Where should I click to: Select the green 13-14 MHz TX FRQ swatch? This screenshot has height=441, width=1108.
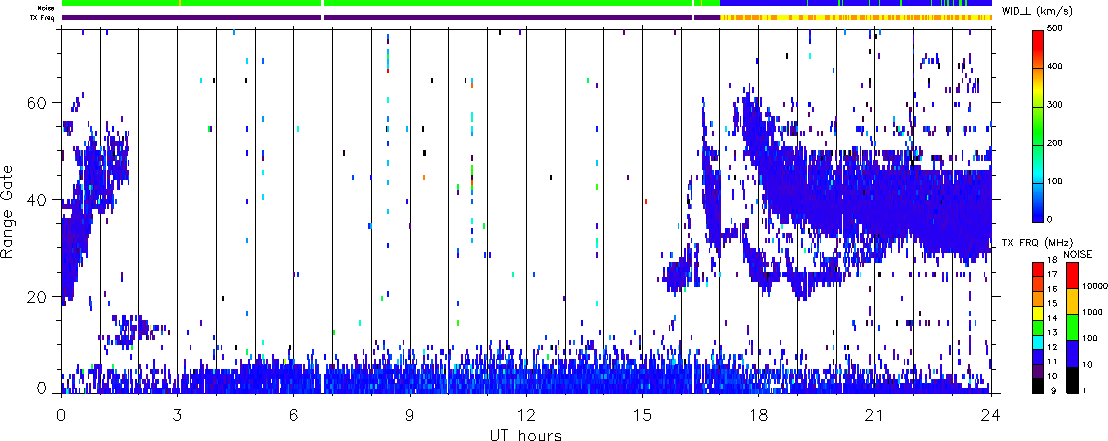coord(1037,327)
